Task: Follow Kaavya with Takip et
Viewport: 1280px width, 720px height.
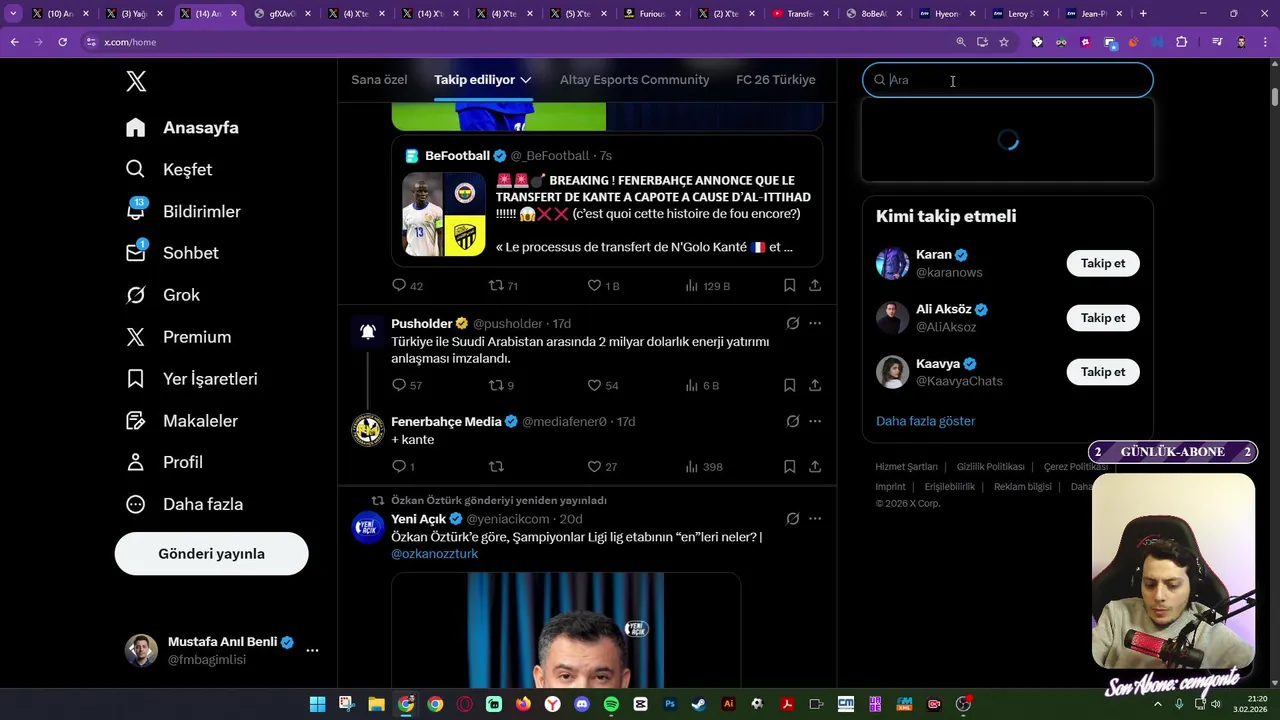Action: (1103, 372)
